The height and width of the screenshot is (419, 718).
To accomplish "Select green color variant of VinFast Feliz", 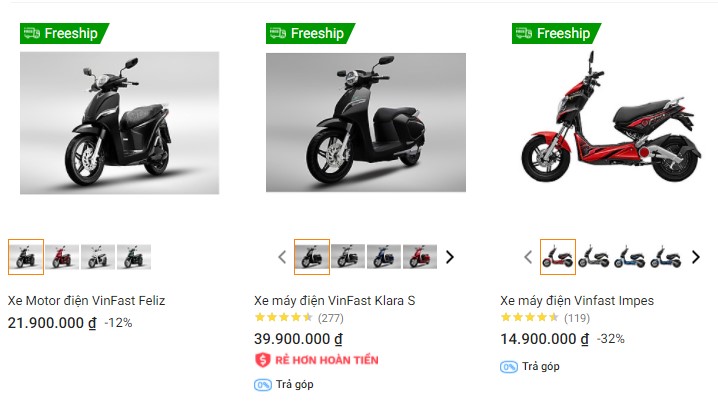I will (134, 257).
